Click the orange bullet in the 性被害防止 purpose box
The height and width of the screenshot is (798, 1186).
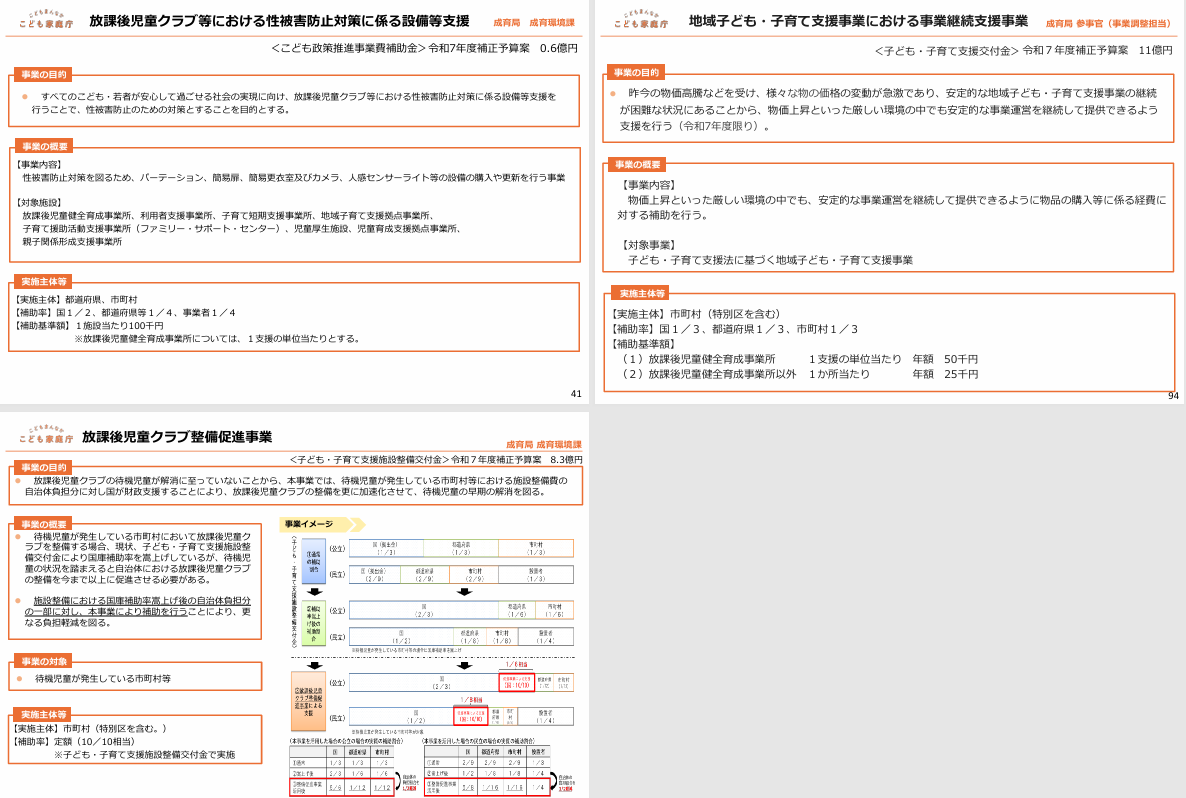coord(25,96)
